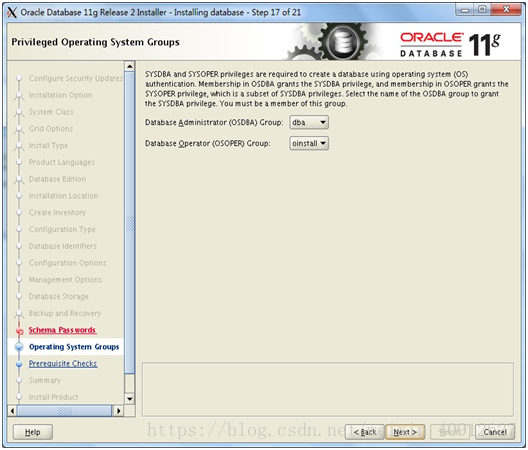
Task: Click the Configuration Type step text
Action: (62, 230)
